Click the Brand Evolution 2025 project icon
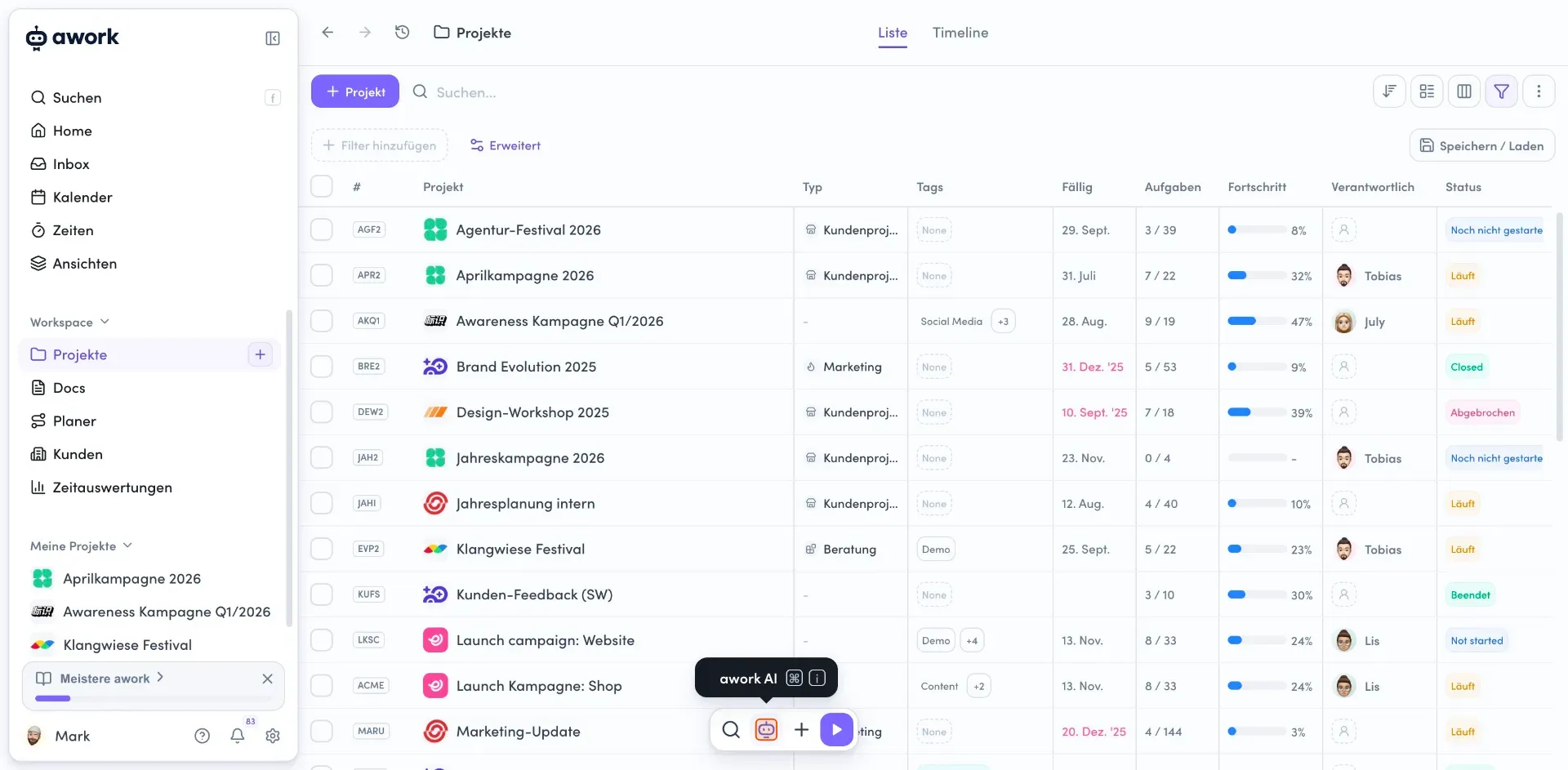 pyautogui.click(x=435, y=367)
